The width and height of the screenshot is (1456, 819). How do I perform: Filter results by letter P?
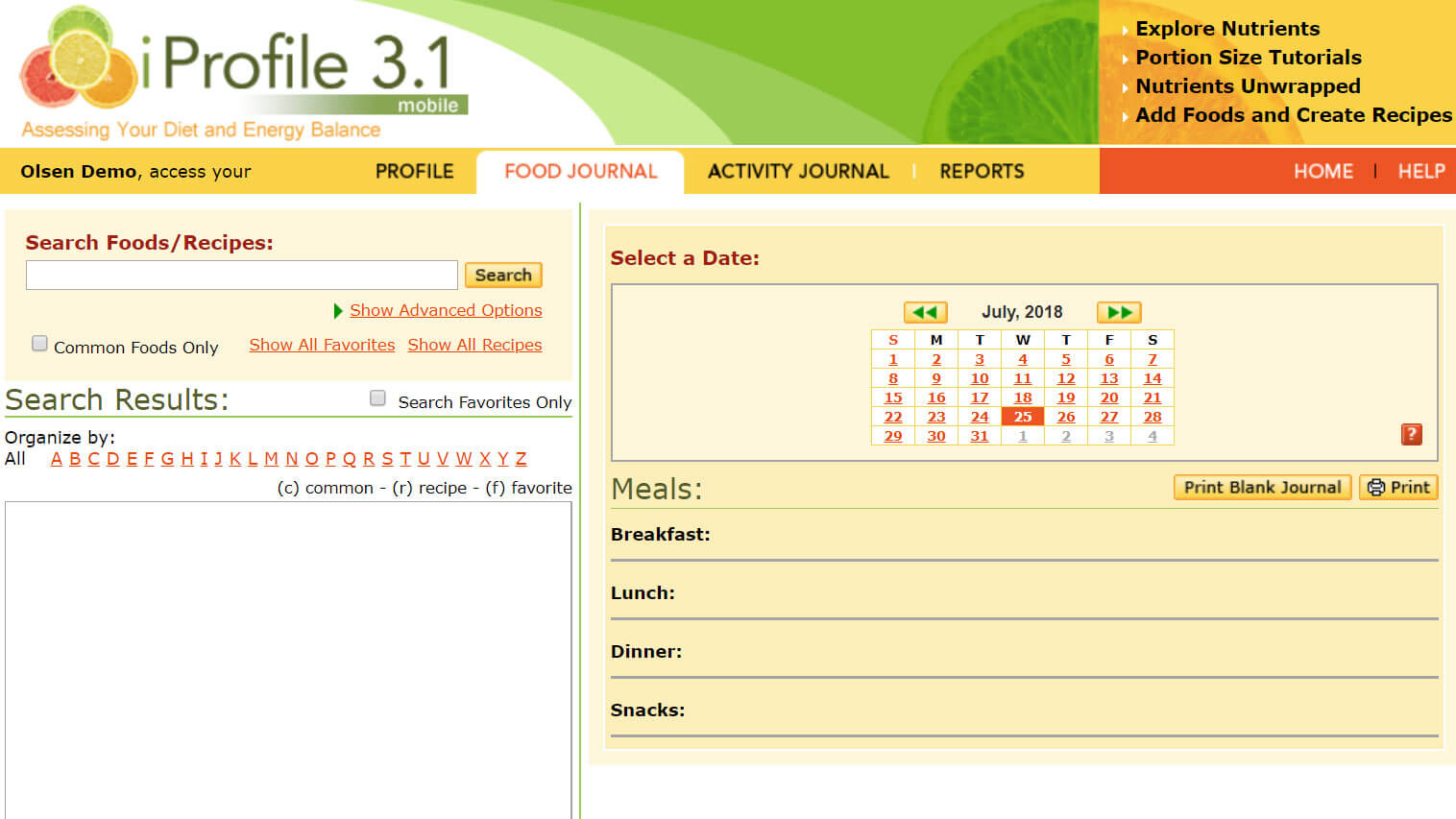(x=331, y=459)
